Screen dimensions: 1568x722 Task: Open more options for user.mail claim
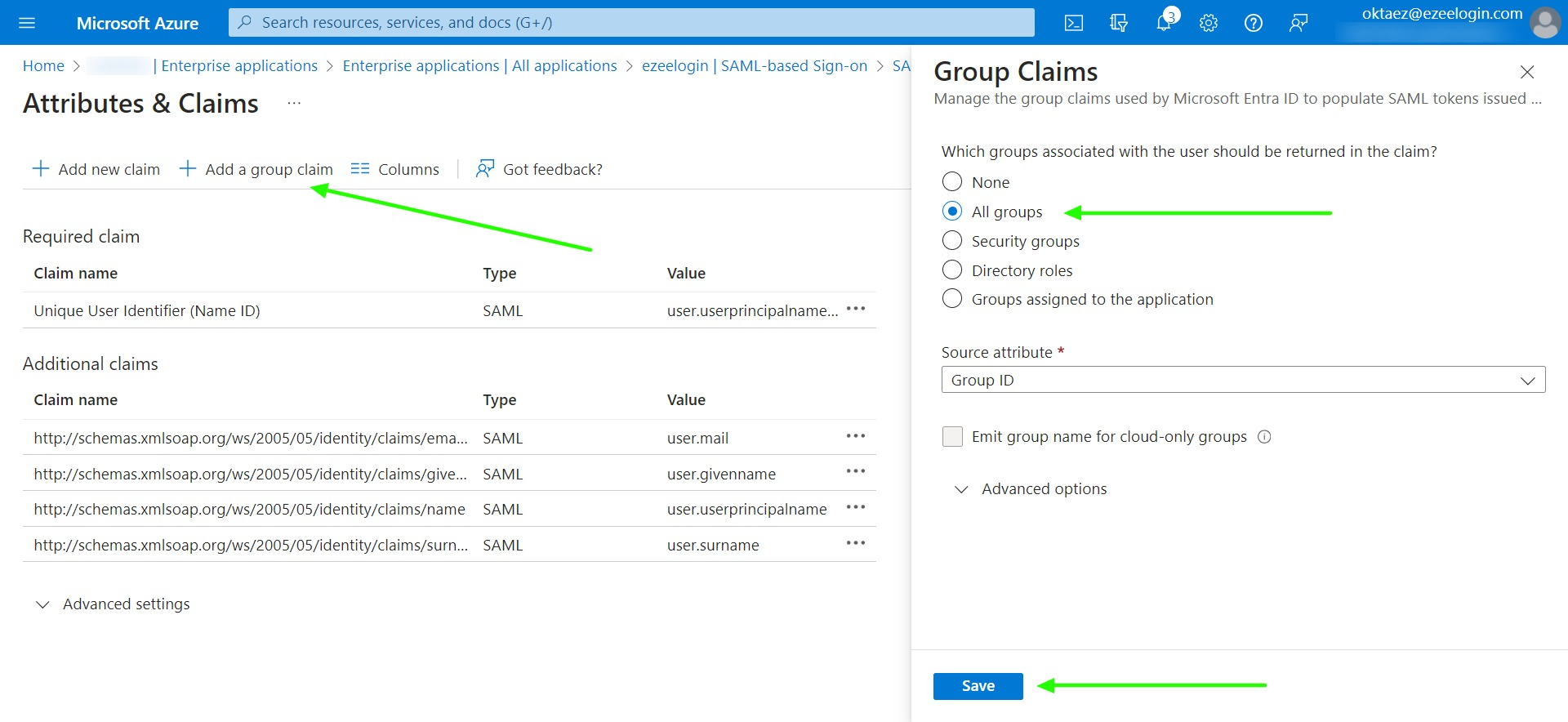[x=856, y=436]
